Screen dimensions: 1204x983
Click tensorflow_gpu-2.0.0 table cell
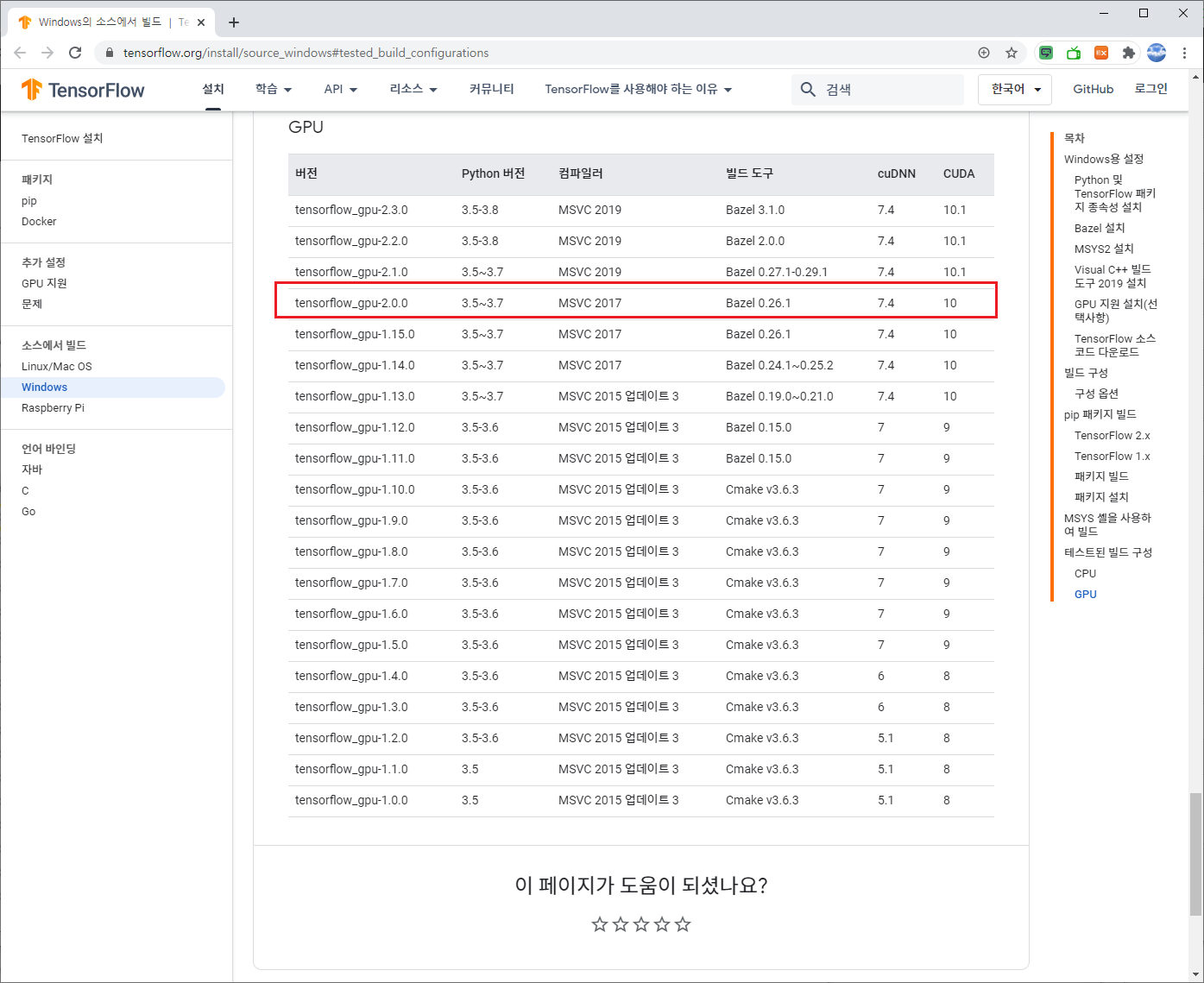351,303
